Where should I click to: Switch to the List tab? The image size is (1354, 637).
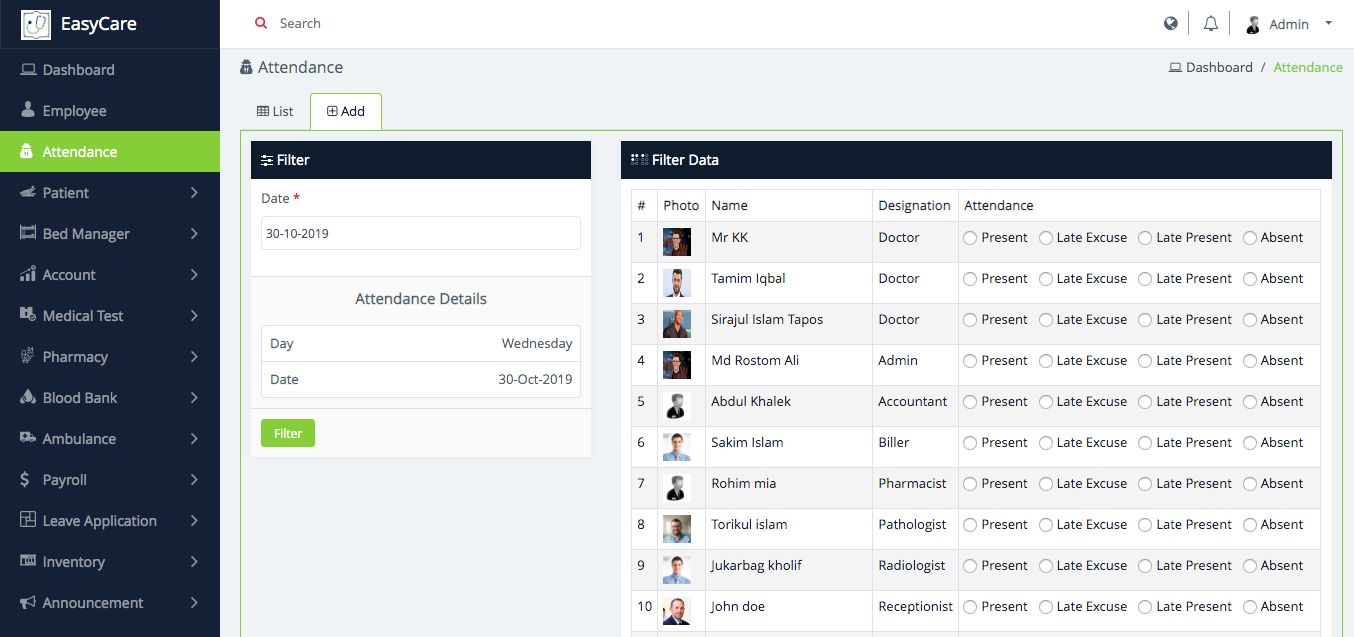click(x=275, y=111)
